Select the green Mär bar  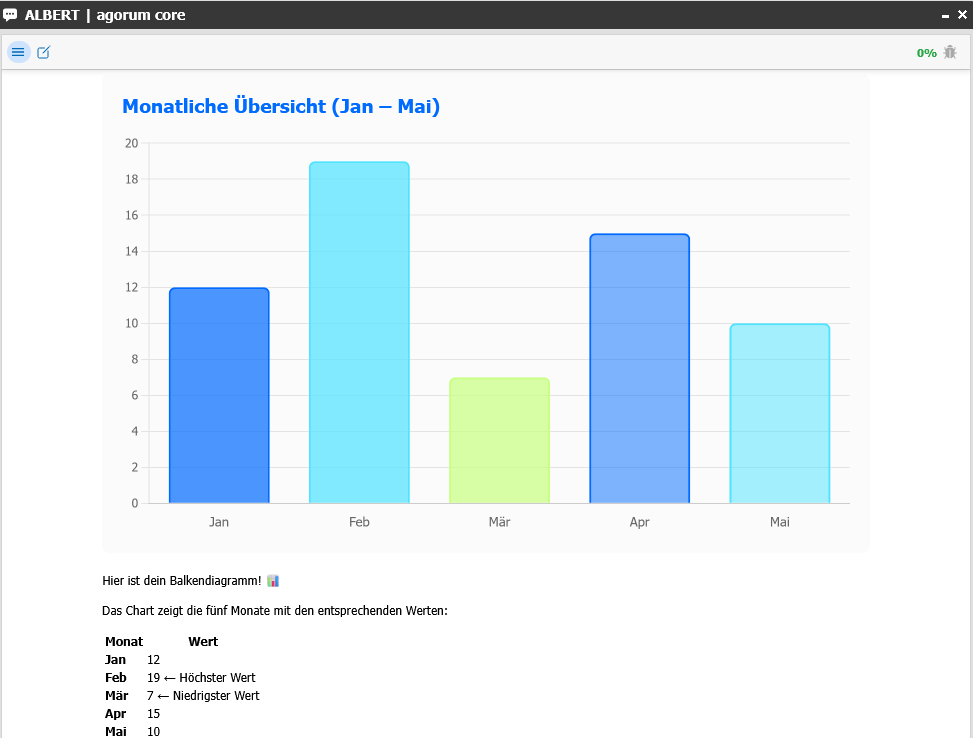(x=499, y=441)
